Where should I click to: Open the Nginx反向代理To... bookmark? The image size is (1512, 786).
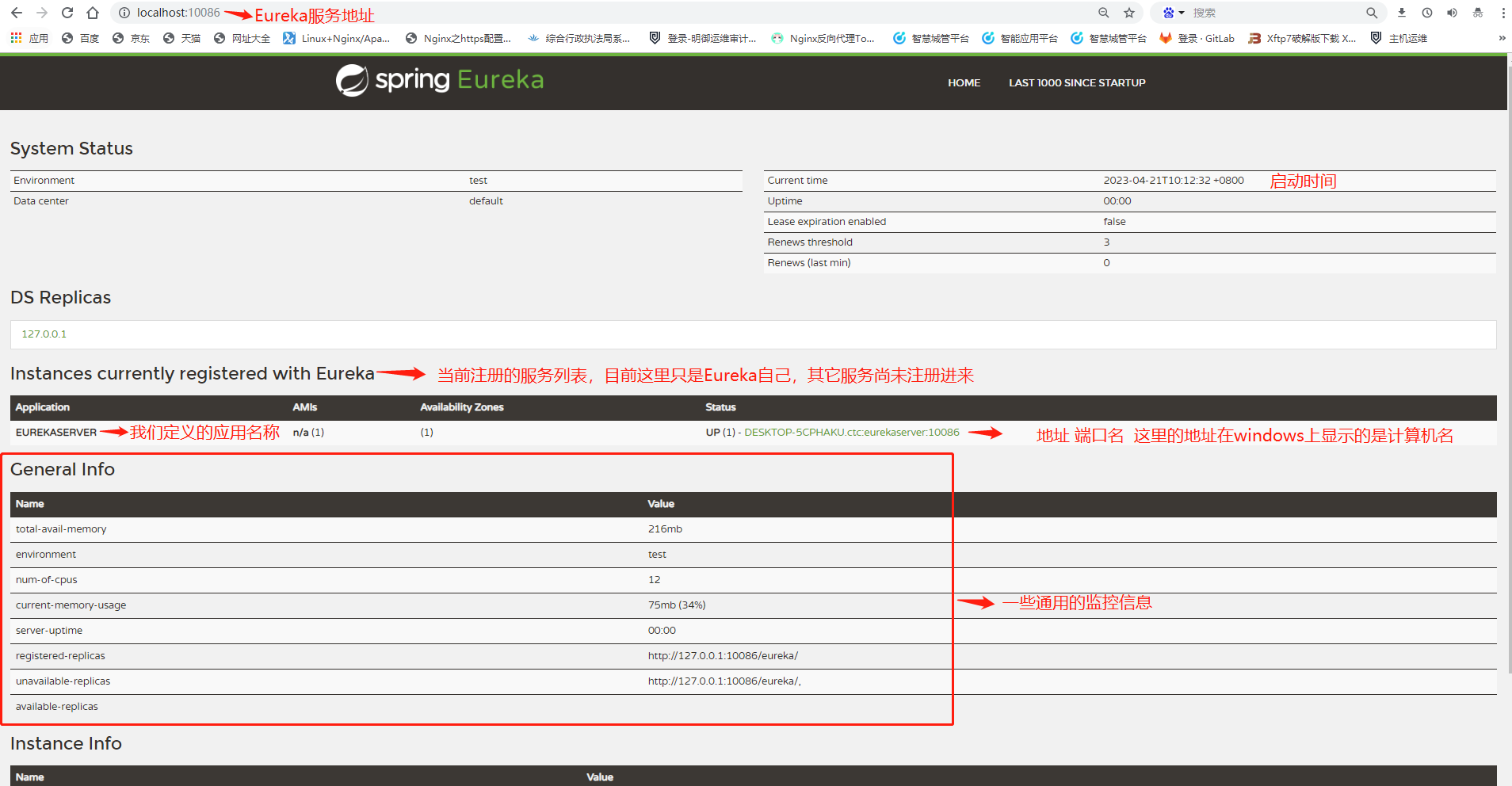823,38
